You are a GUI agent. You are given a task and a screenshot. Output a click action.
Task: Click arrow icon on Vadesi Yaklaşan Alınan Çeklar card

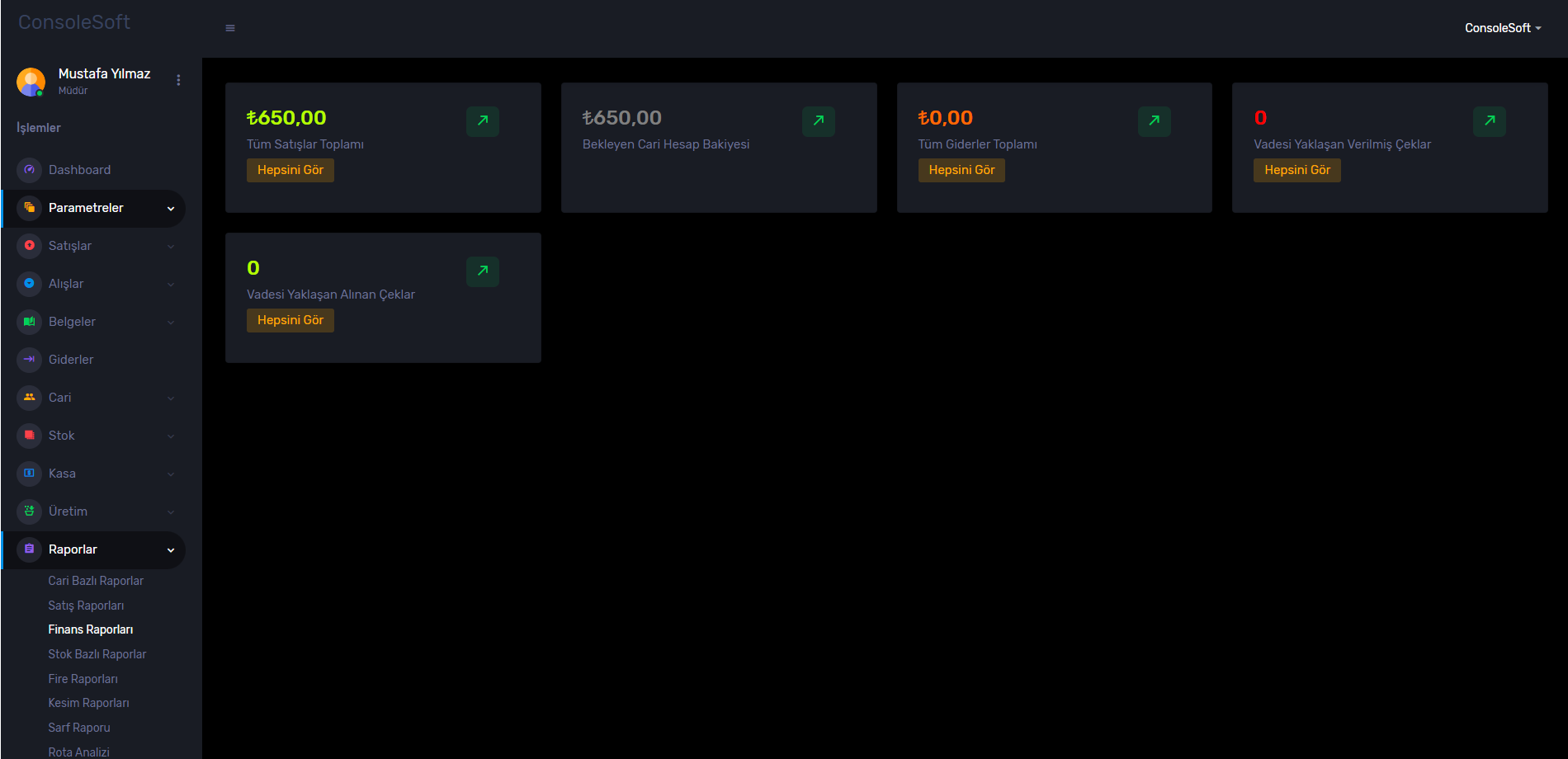coord(483,271)
